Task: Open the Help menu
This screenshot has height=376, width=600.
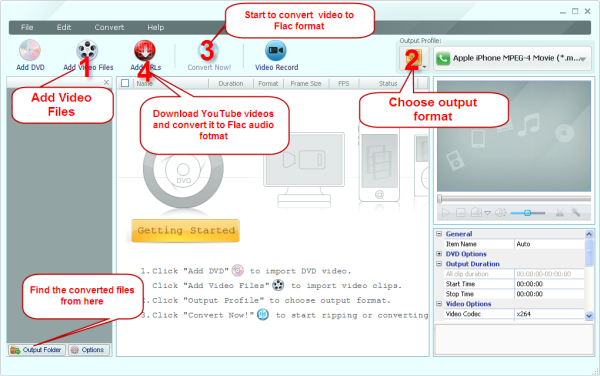Action: pos(155,27)
